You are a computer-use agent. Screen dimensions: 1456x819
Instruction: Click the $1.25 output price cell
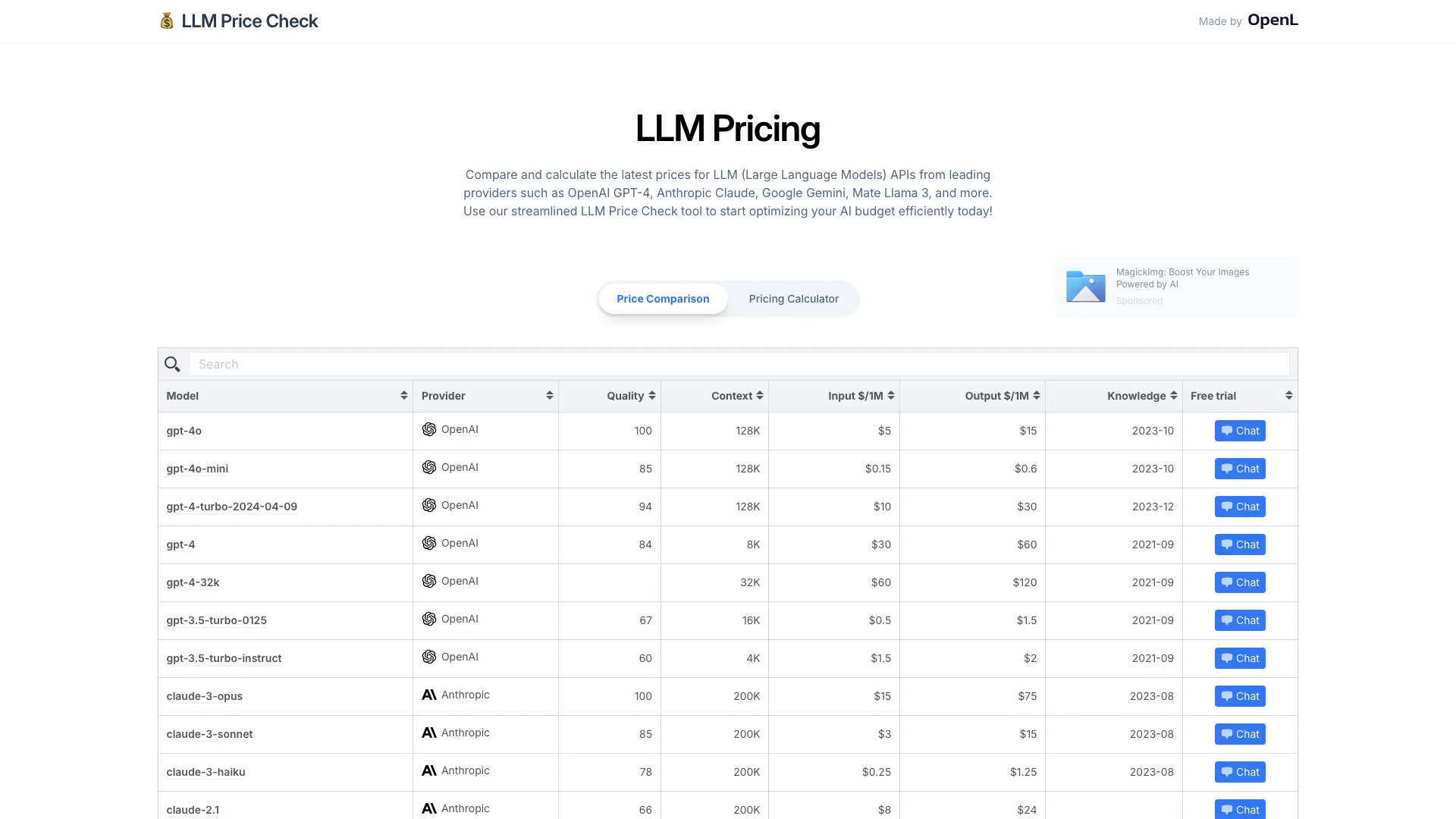tap(972, 772)
